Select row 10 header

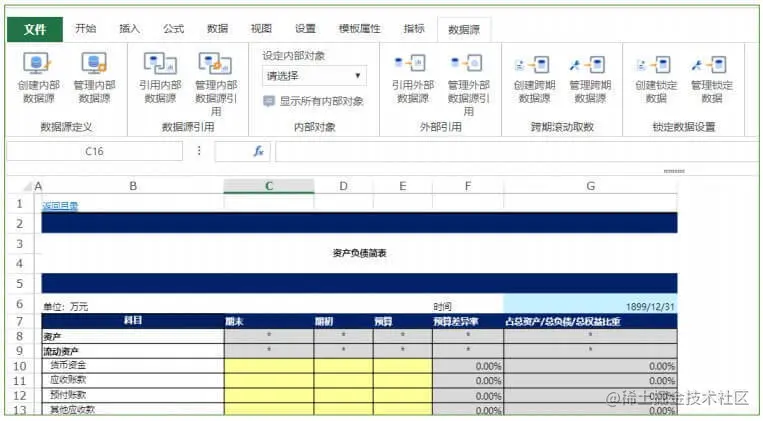click(20, 366)
